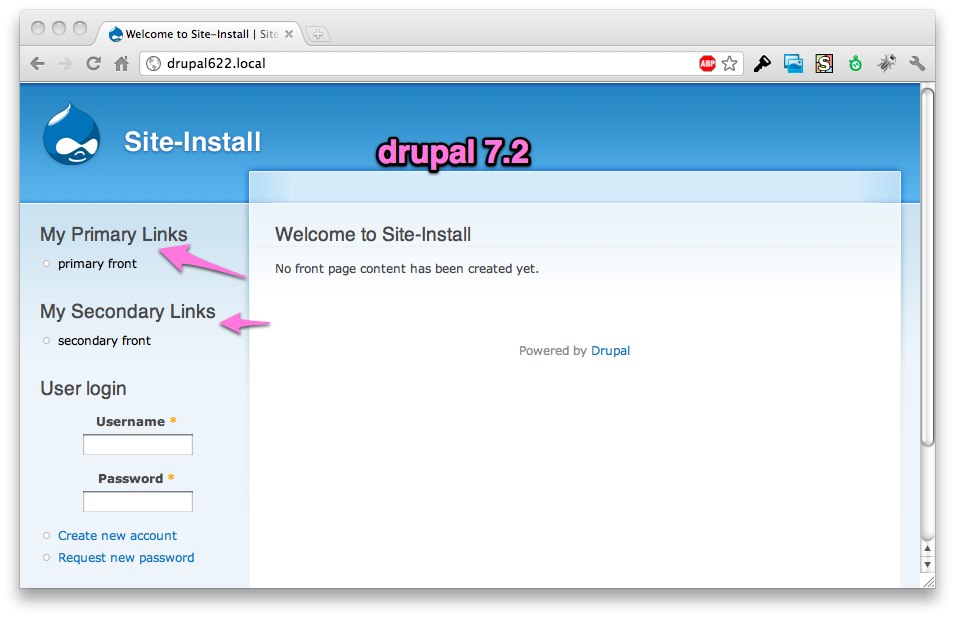The image size is (955, 618).
Task: Click the No front page content text
Action: (x=407, y=269)
